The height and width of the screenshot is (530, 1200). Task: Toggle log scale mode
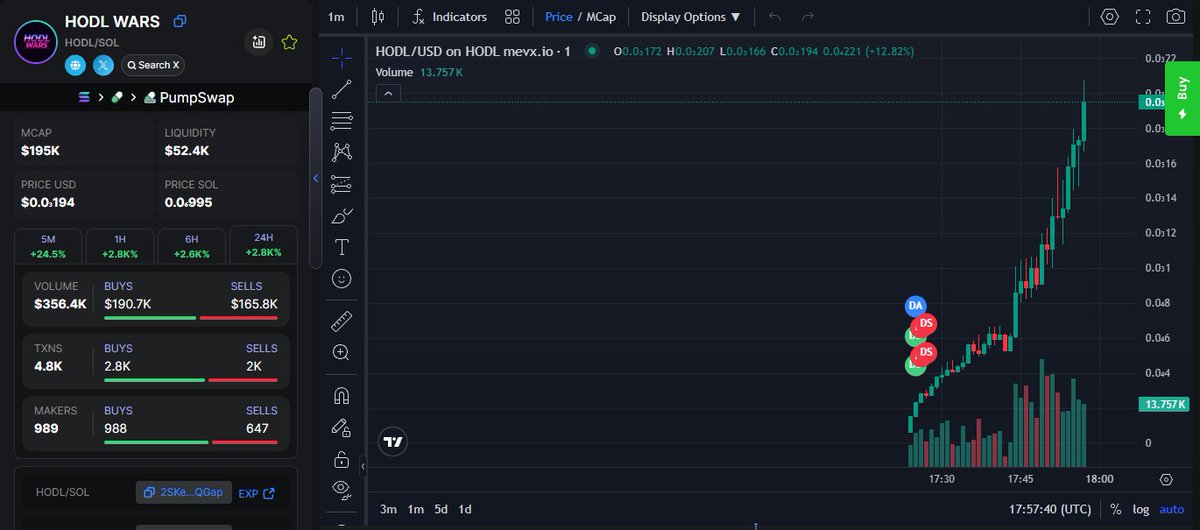1142,509
